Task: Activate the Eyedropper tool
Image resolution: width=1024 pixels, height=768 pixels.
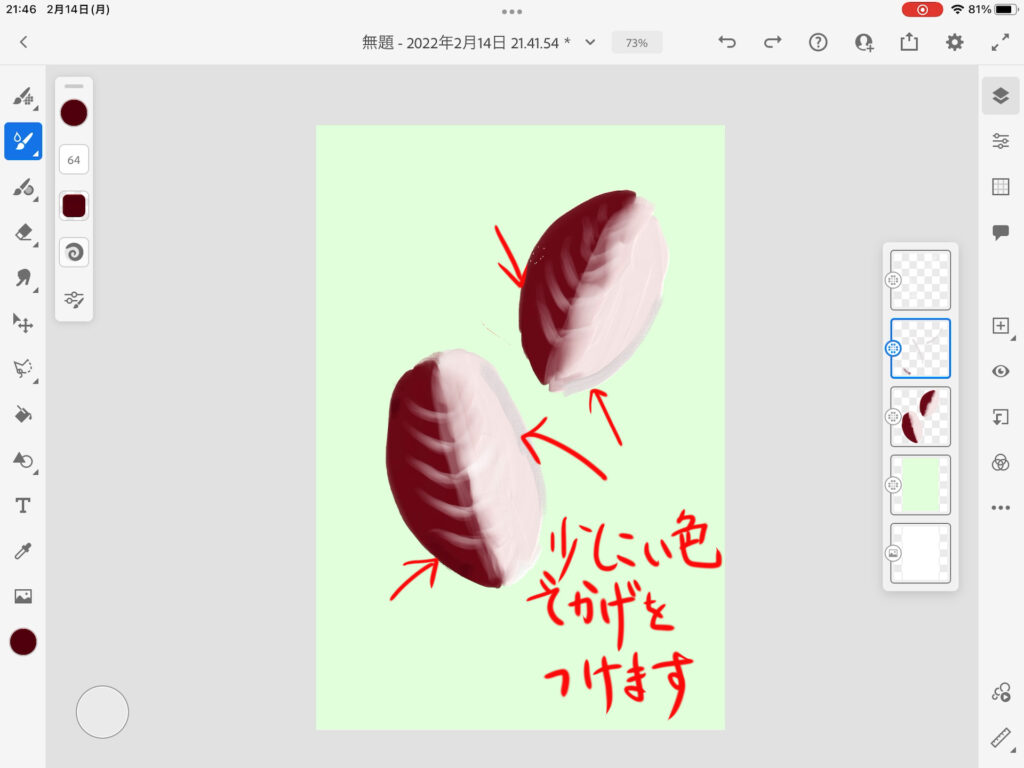Action: [x=22, y=551]
